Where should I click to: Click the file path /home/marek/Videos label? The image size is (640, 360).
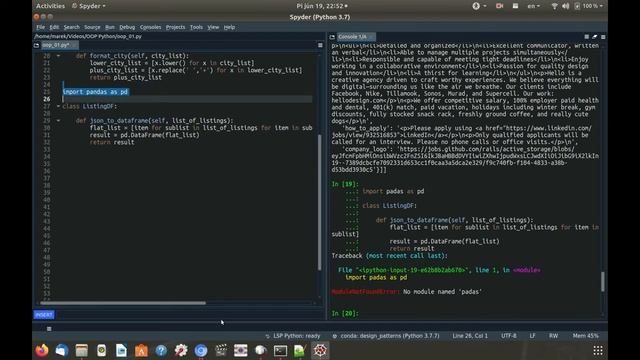(x=88, y=36)
